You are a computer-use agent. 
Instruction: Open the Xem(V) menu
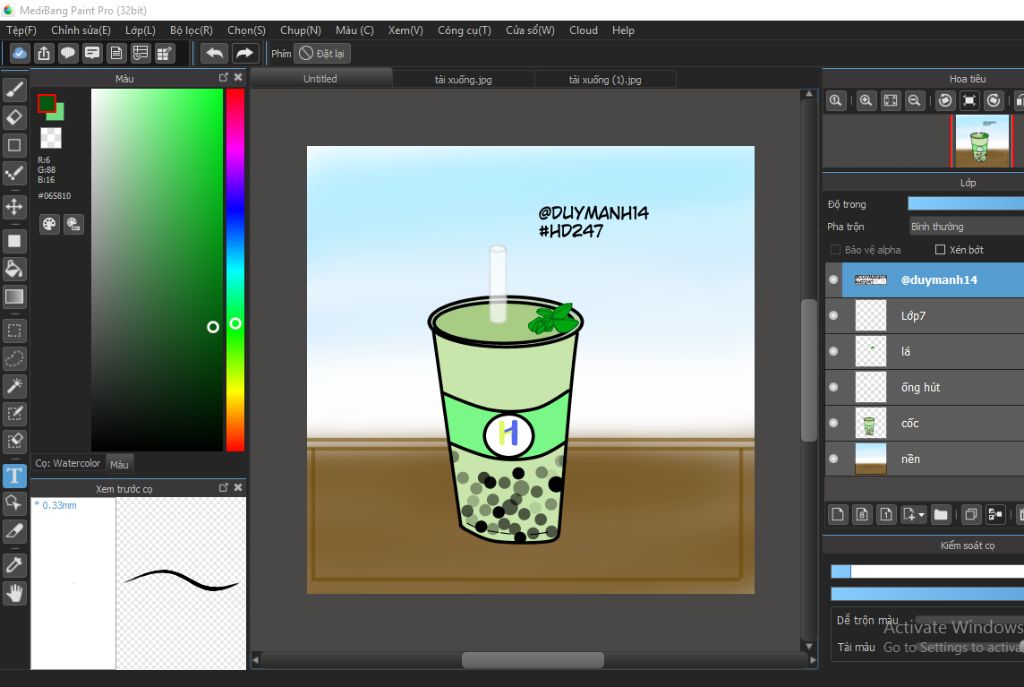tap(406, 30)
